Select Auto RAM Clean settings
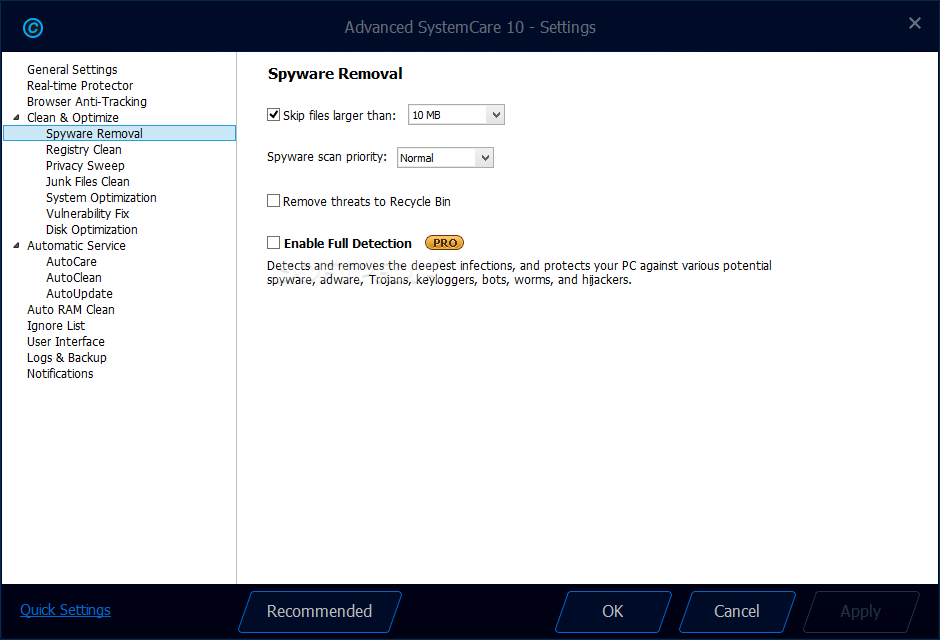The width and height of the screenshot is (940, 640). click(71, 310)
